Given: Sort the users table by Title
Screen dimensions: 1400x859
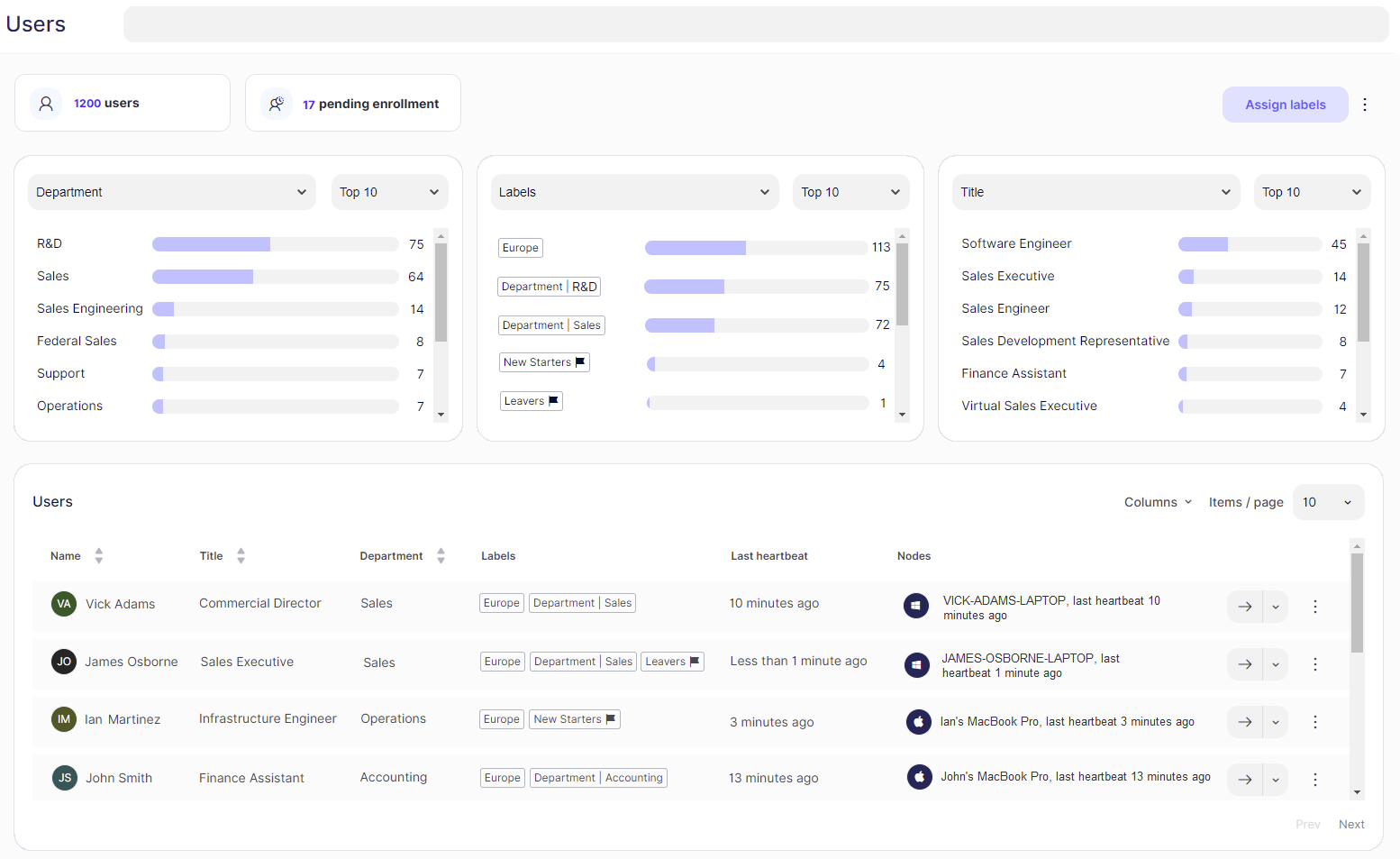Looking at the screenshot, I should tap(241, 556).
